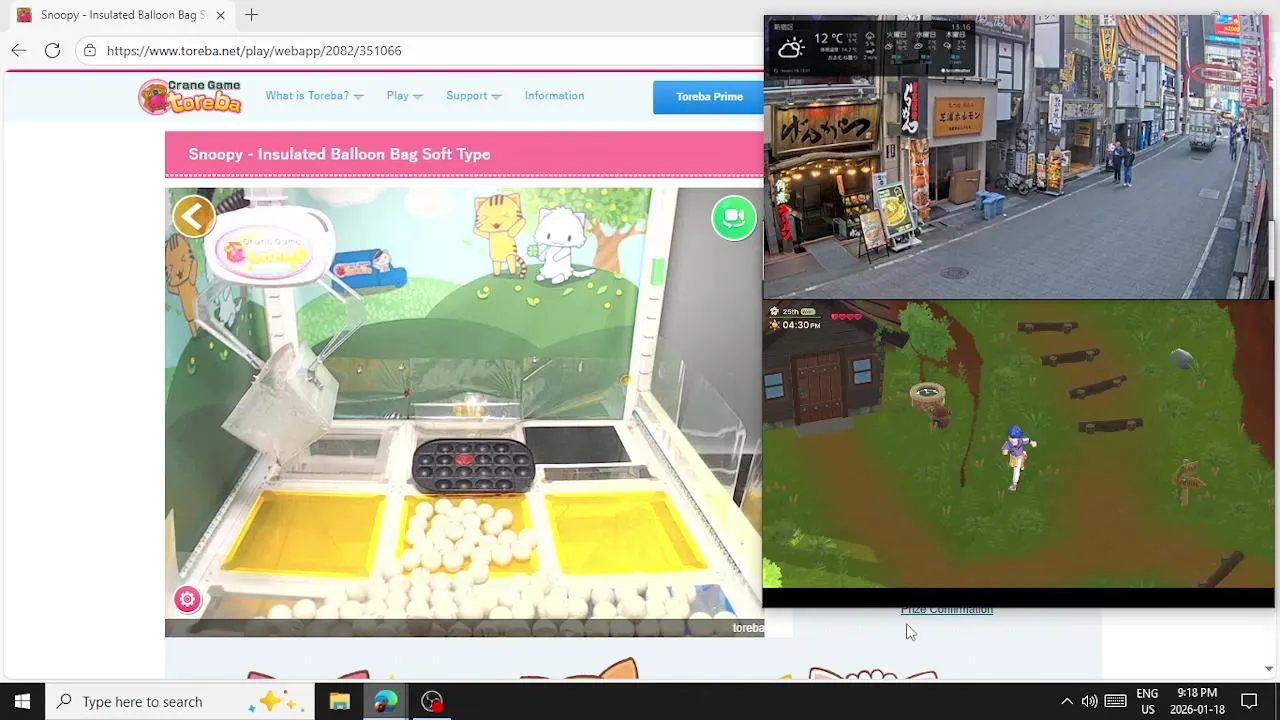Expand the What is Toreba? menu
This screenshot has width=1280, height=720.
pyautogui.click(x=314, y=96)
